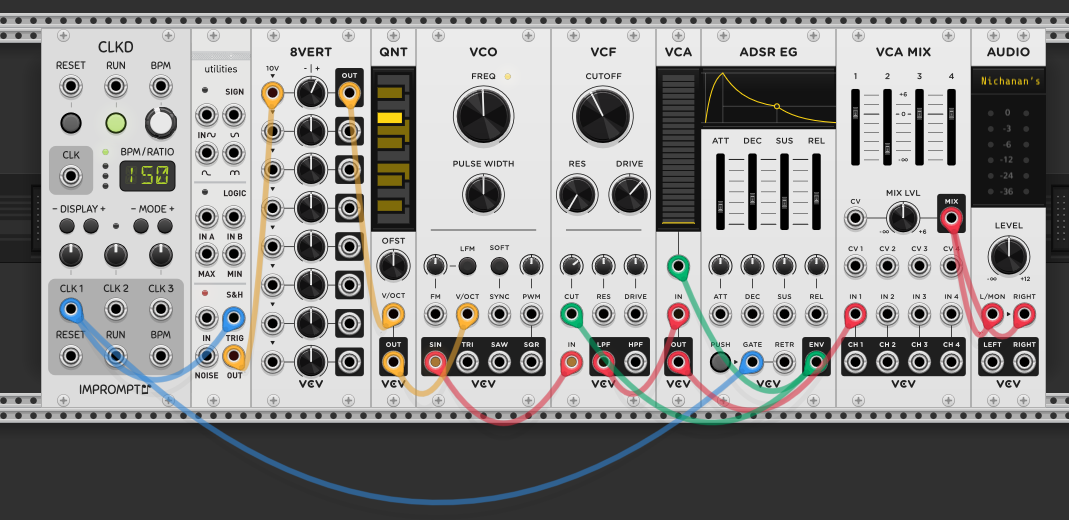
Task: Click the VCA MIX output jack labeled MIX
Action: [x=951, y=219]
